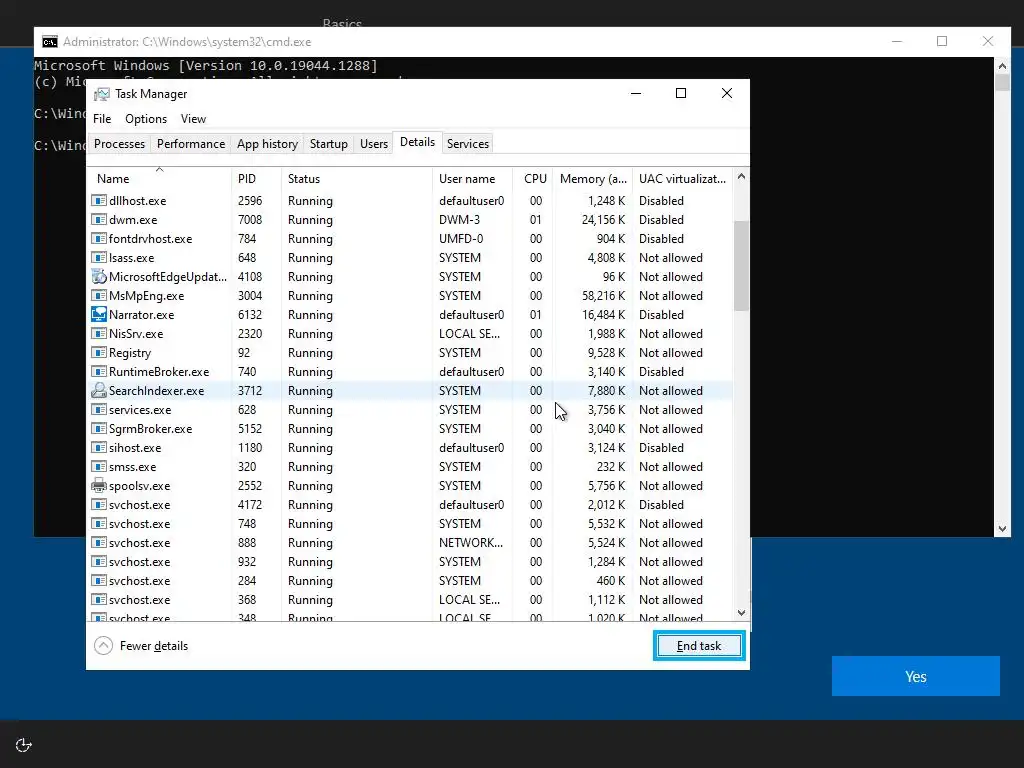Click the Narrator.exe process icon
1024x768 pixels.
[x=99, y=314]
